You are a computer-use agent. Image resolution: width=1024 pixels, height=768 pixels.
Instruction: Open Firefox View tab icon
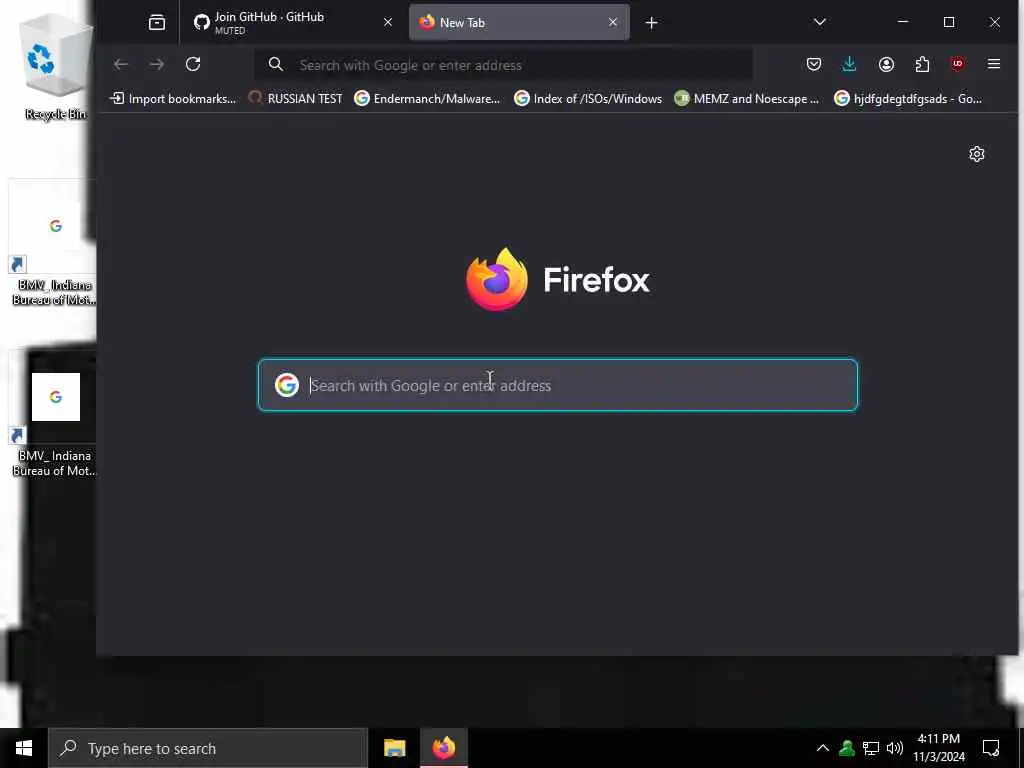pos(157,23)
